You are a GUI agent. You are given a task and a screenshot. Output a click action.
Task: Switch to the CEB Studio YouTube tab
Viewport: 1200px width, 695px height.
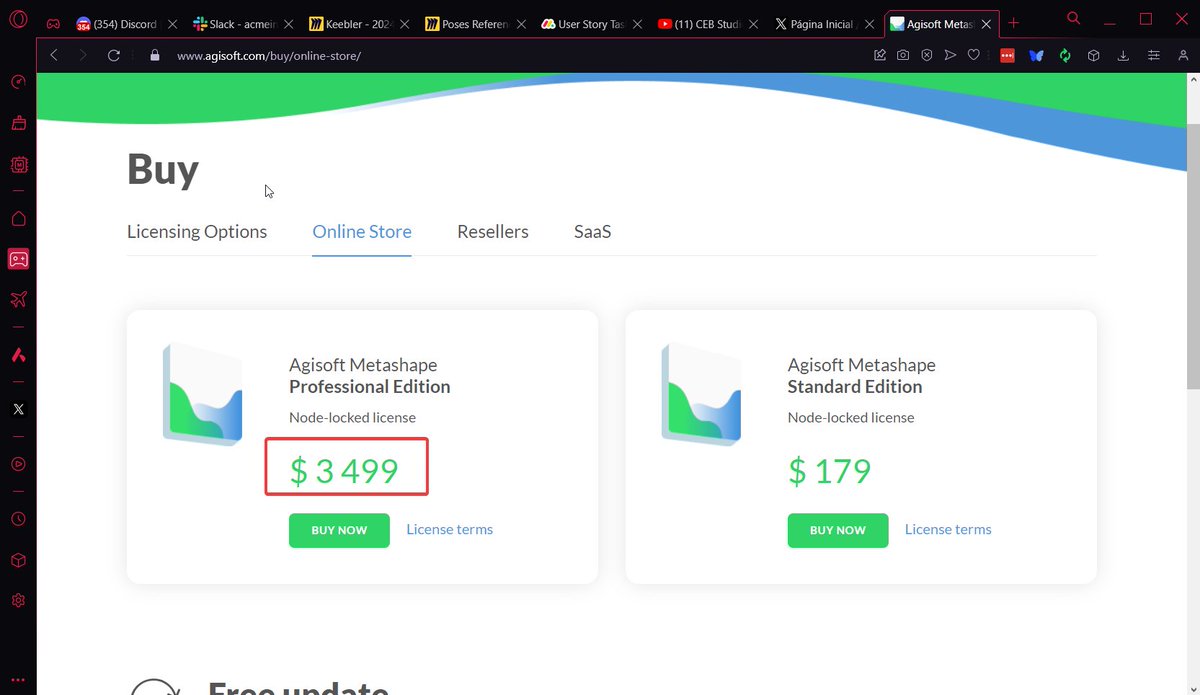(x=709, y=24)
